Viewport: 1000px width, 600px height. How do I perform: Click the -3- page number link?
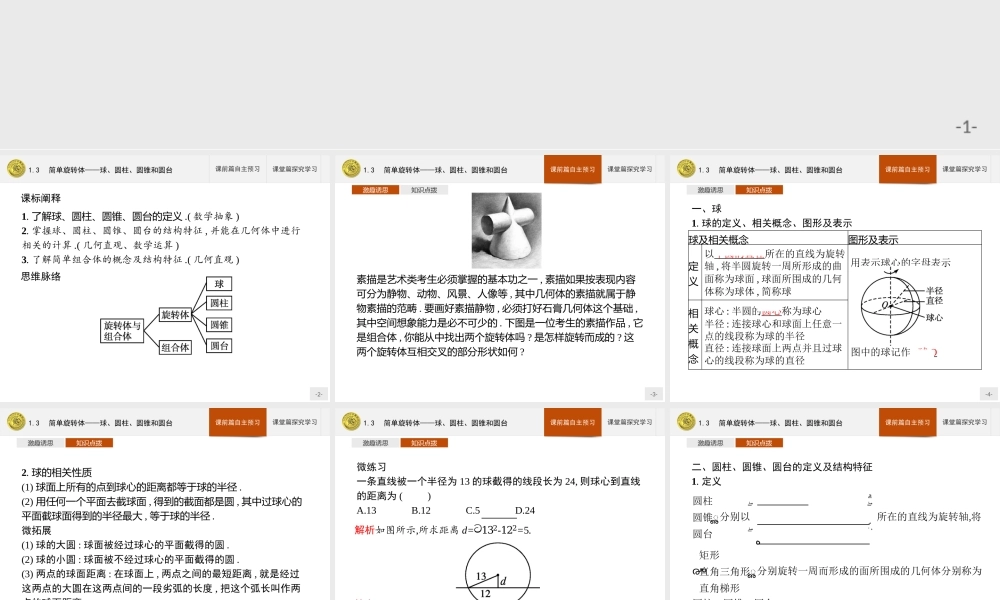[x=653, y=394]
